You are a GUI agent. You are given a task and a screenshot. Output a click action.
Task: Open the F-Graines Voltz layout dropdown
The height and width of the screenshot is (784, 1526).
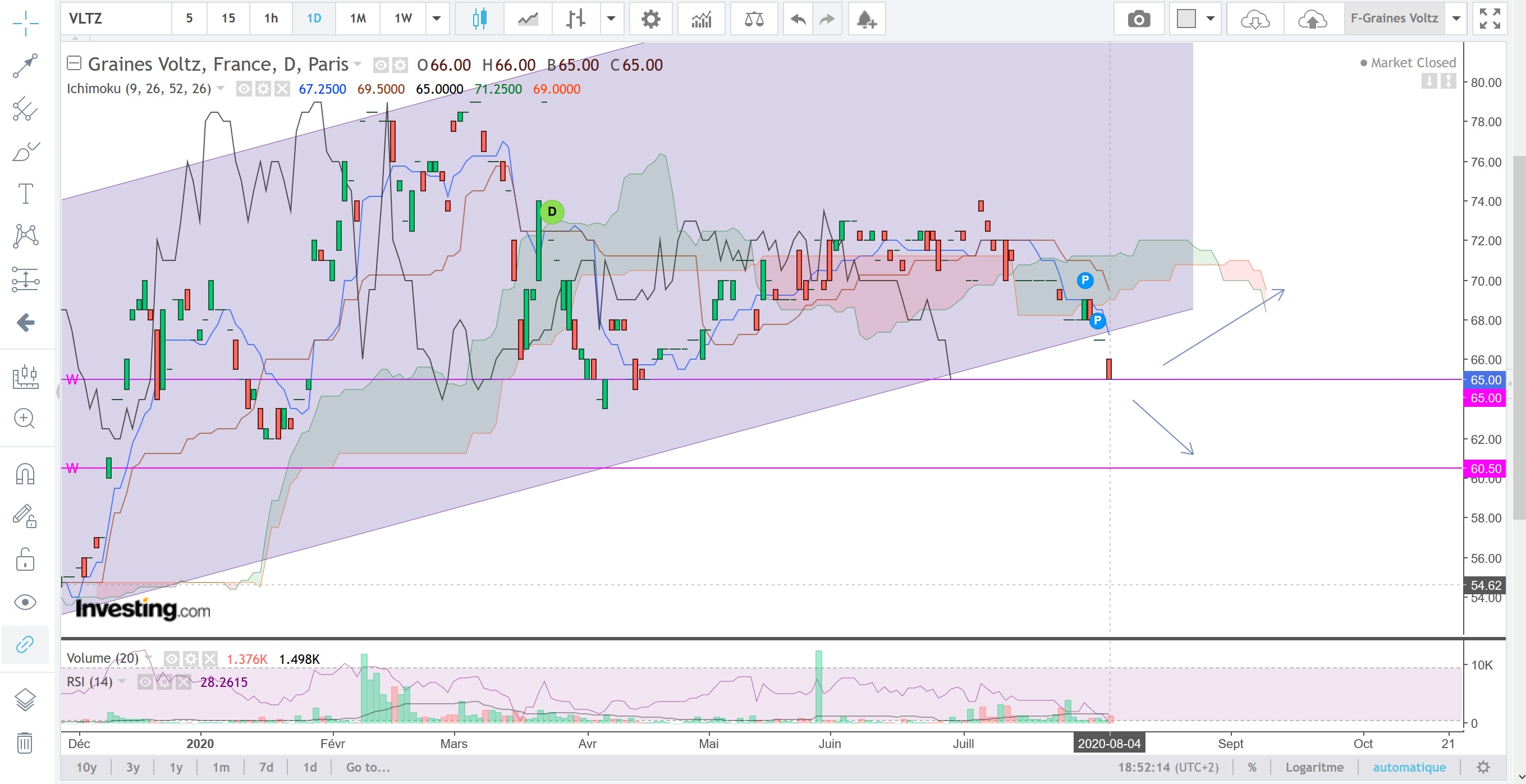tap(1456, 19)
